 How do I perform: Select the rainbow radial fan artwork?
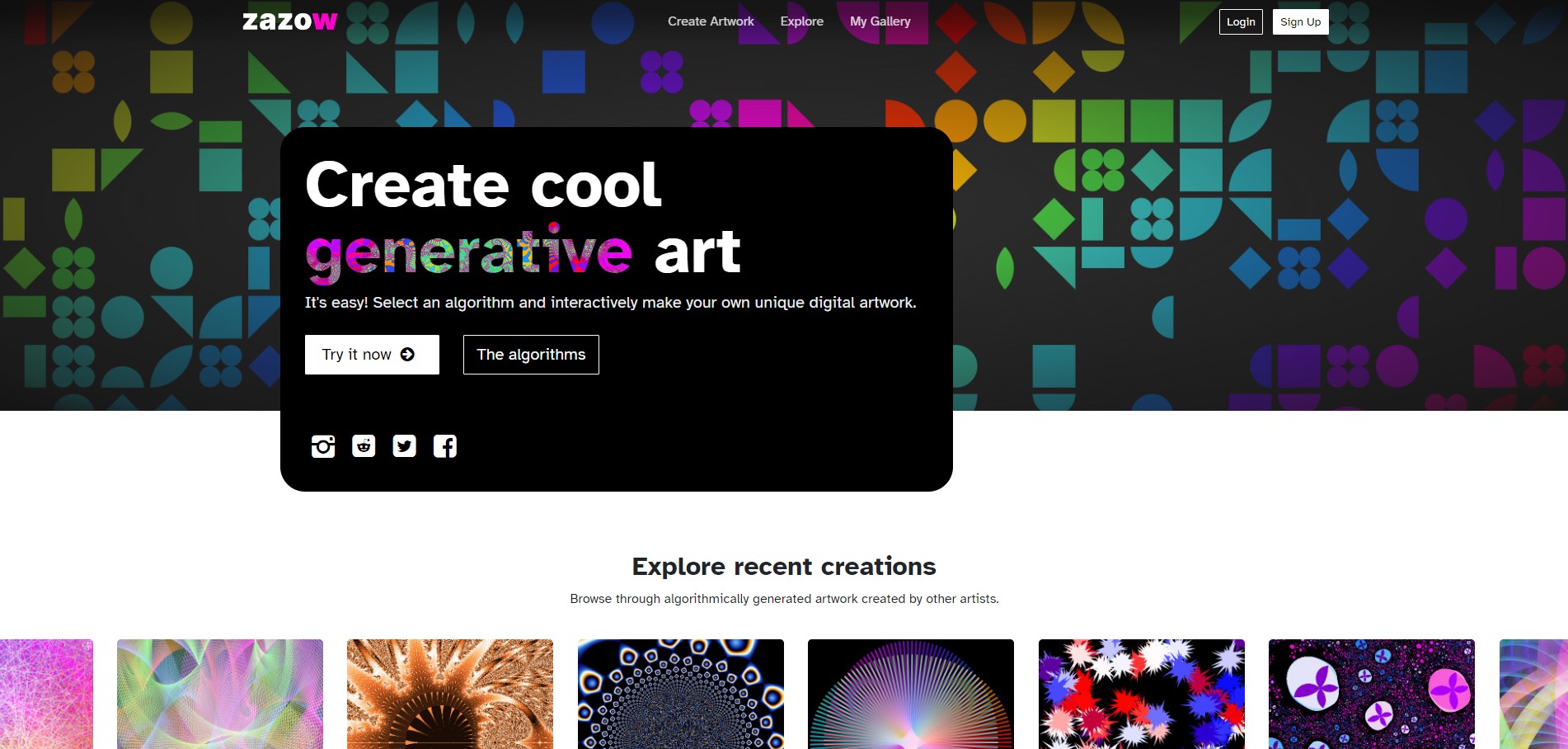[x=911, y=694]
